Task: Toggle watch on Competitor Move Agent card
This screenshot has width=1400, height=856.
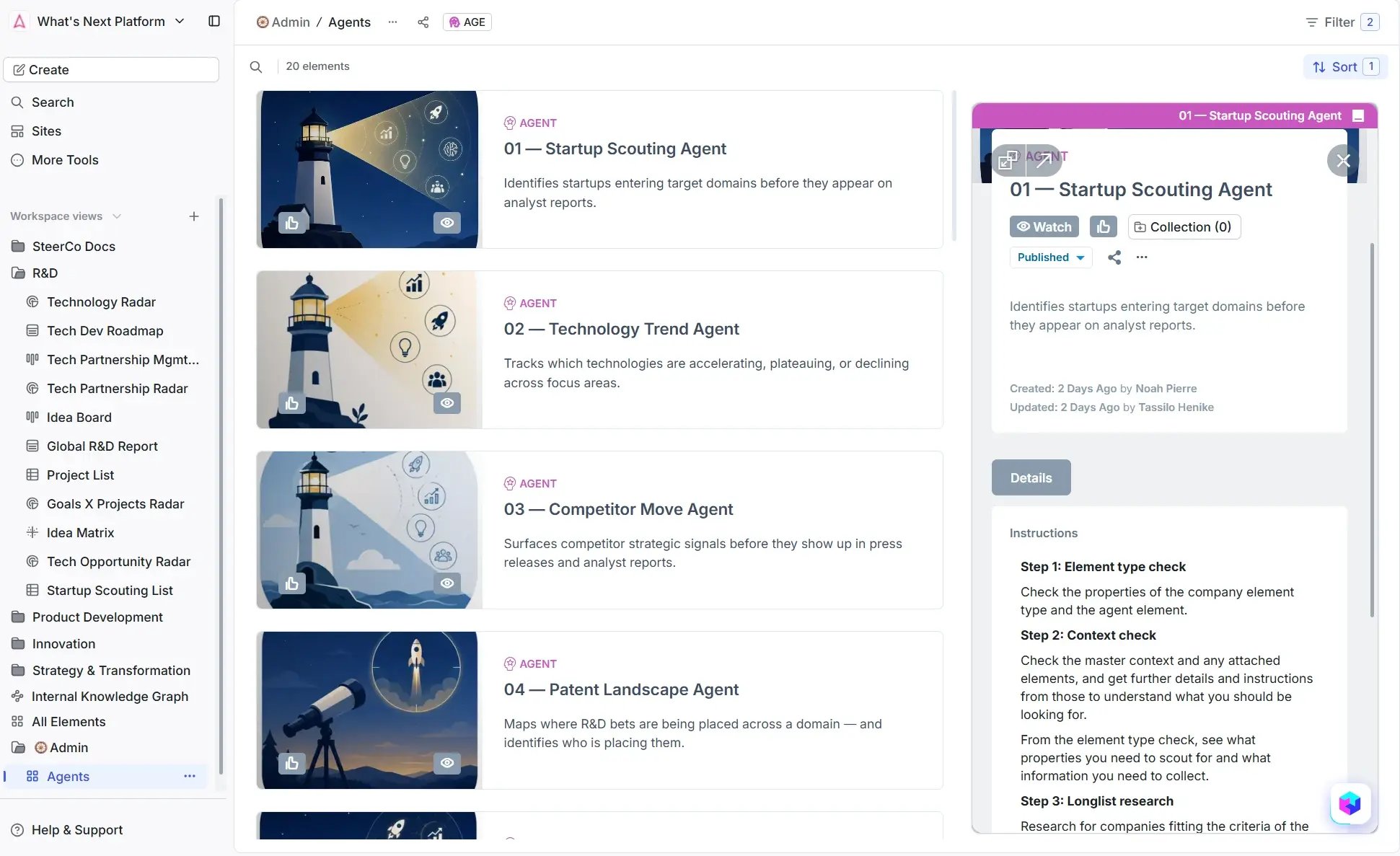Action: [x=447, y=583]
